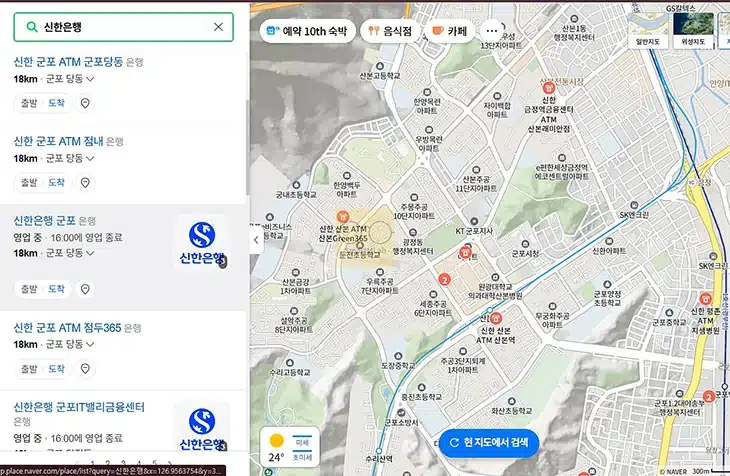Set 신한 군포 ATM 점두365 as 도착
Image resolution: width=730 pixels, height=476 pixels.
tap(56, 368)
